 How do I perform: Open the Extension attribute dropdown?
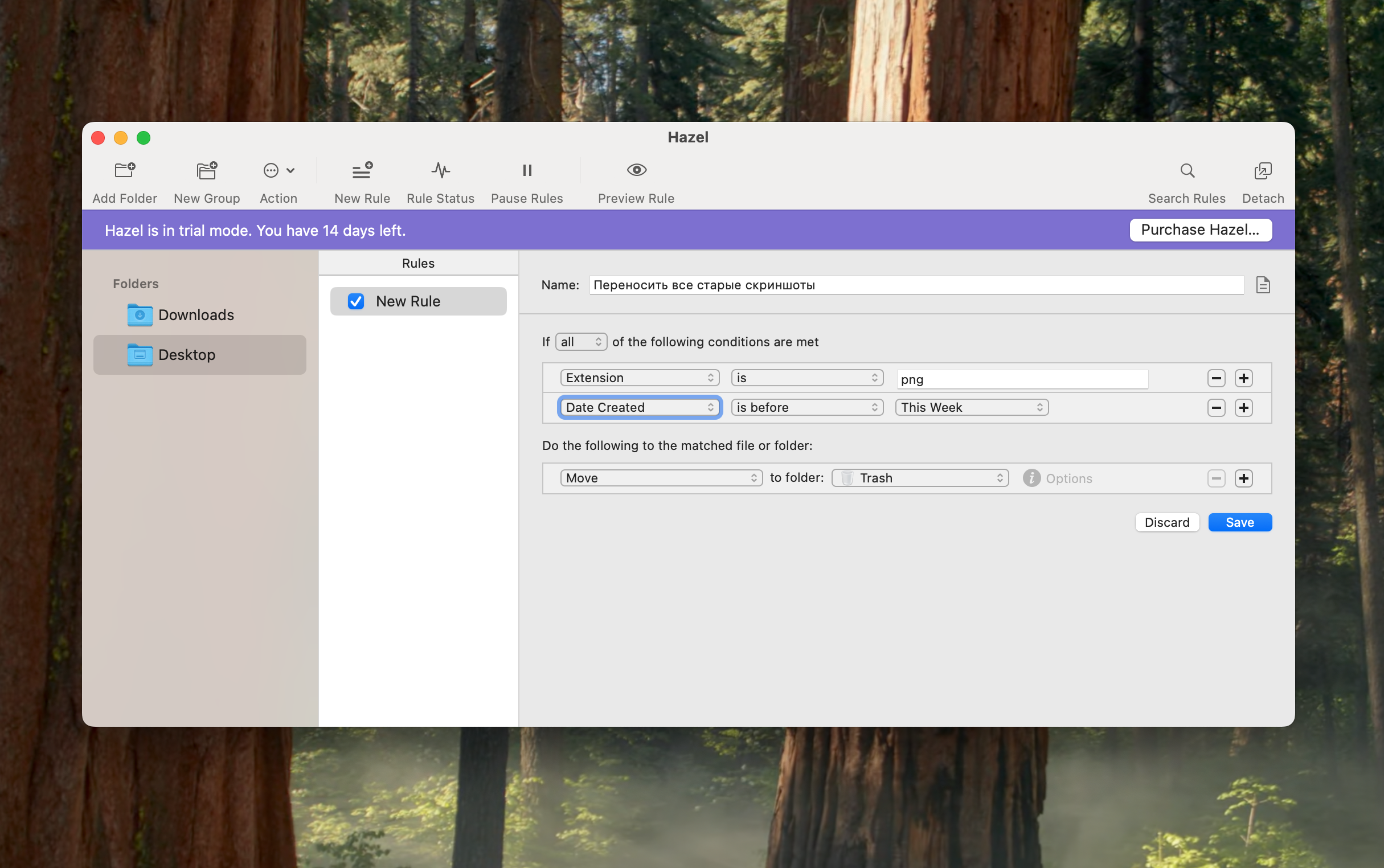point(640,378)
